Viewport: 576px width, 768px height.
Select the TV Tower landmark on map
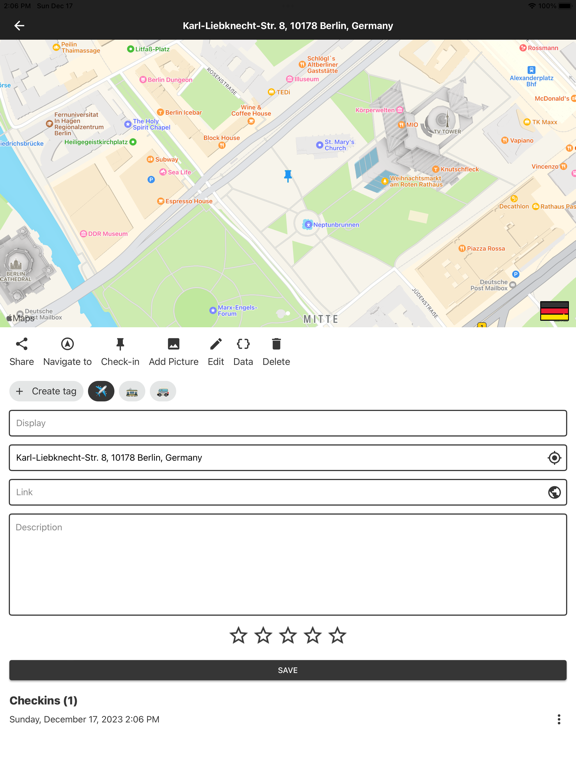click(x=443, y=120)
